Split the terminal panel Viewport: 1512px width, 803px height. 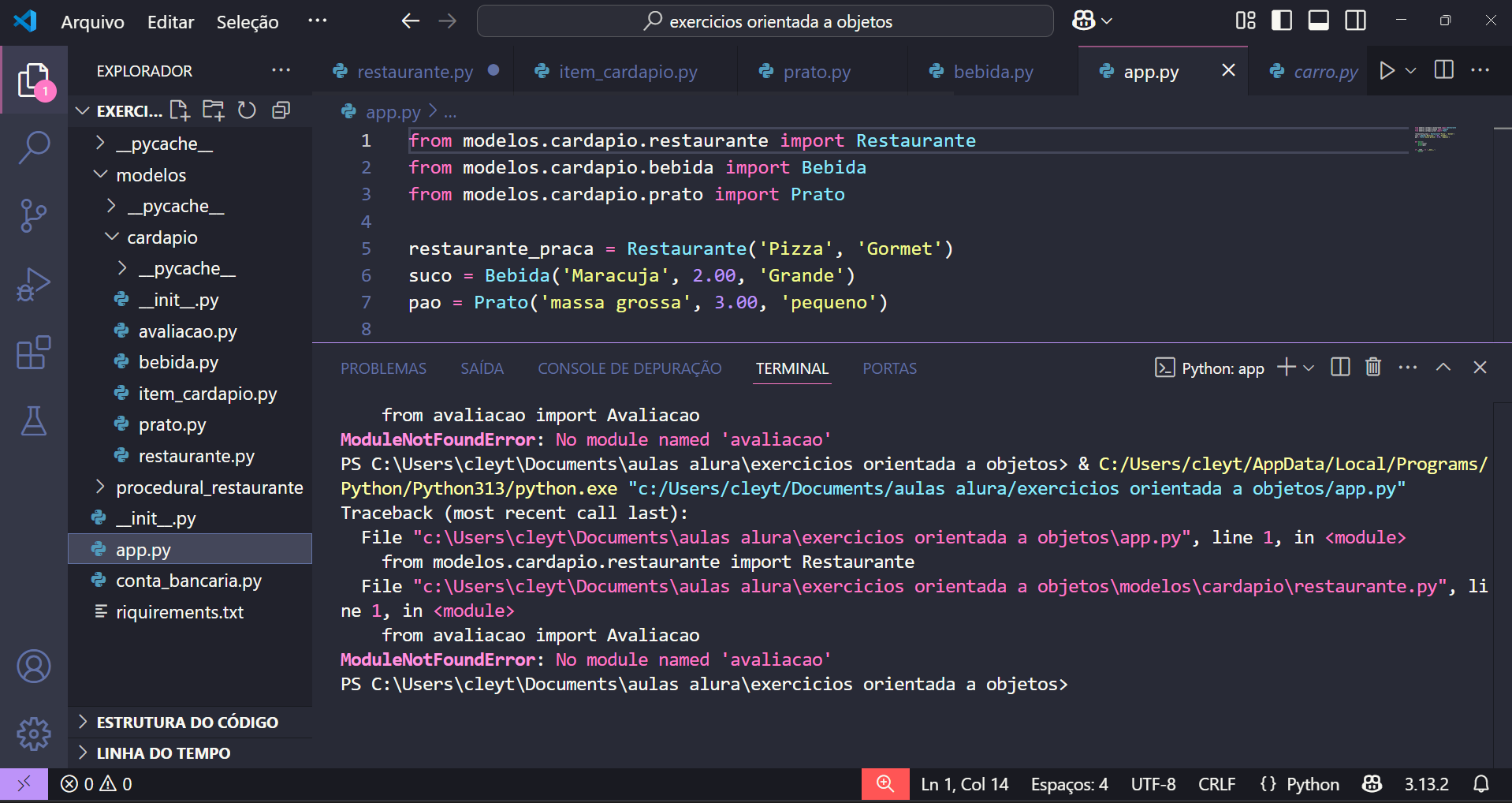[x=1340, y=367]
